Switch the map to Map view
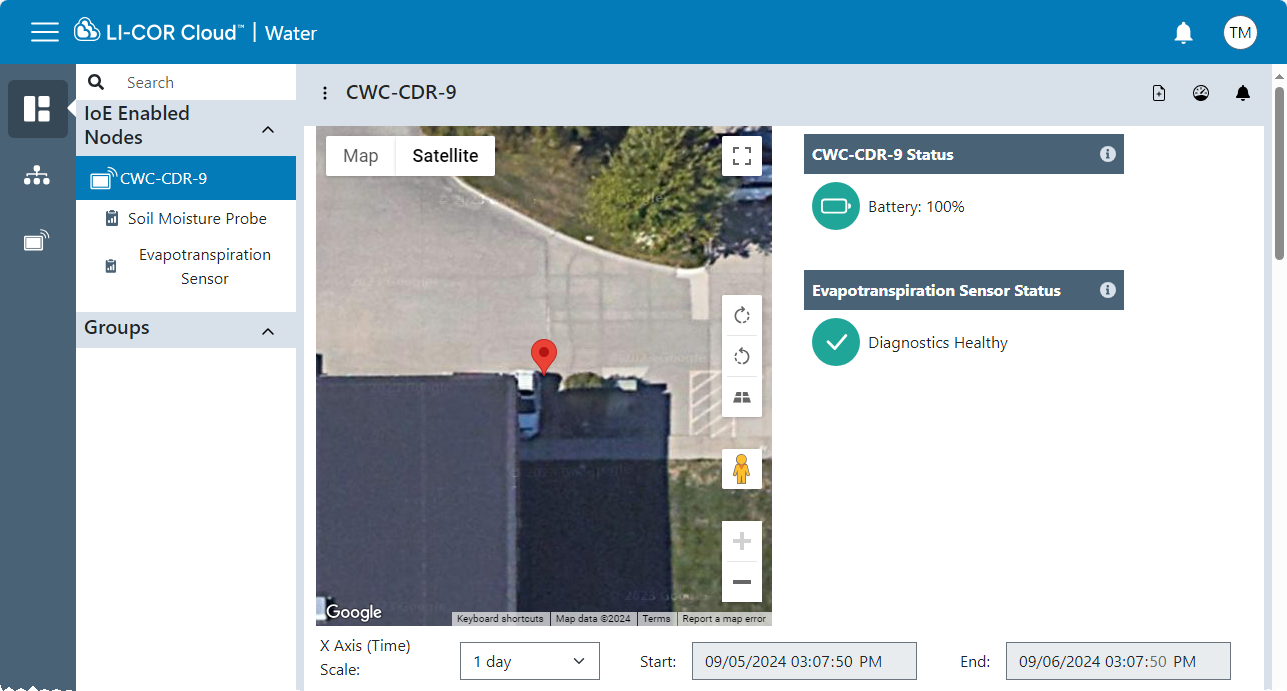 361,156
